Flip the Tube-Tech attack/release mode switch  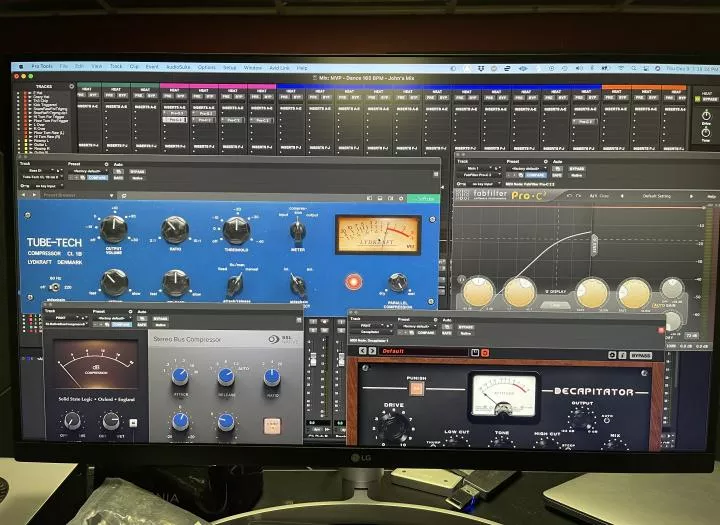[x=235, y=285]
